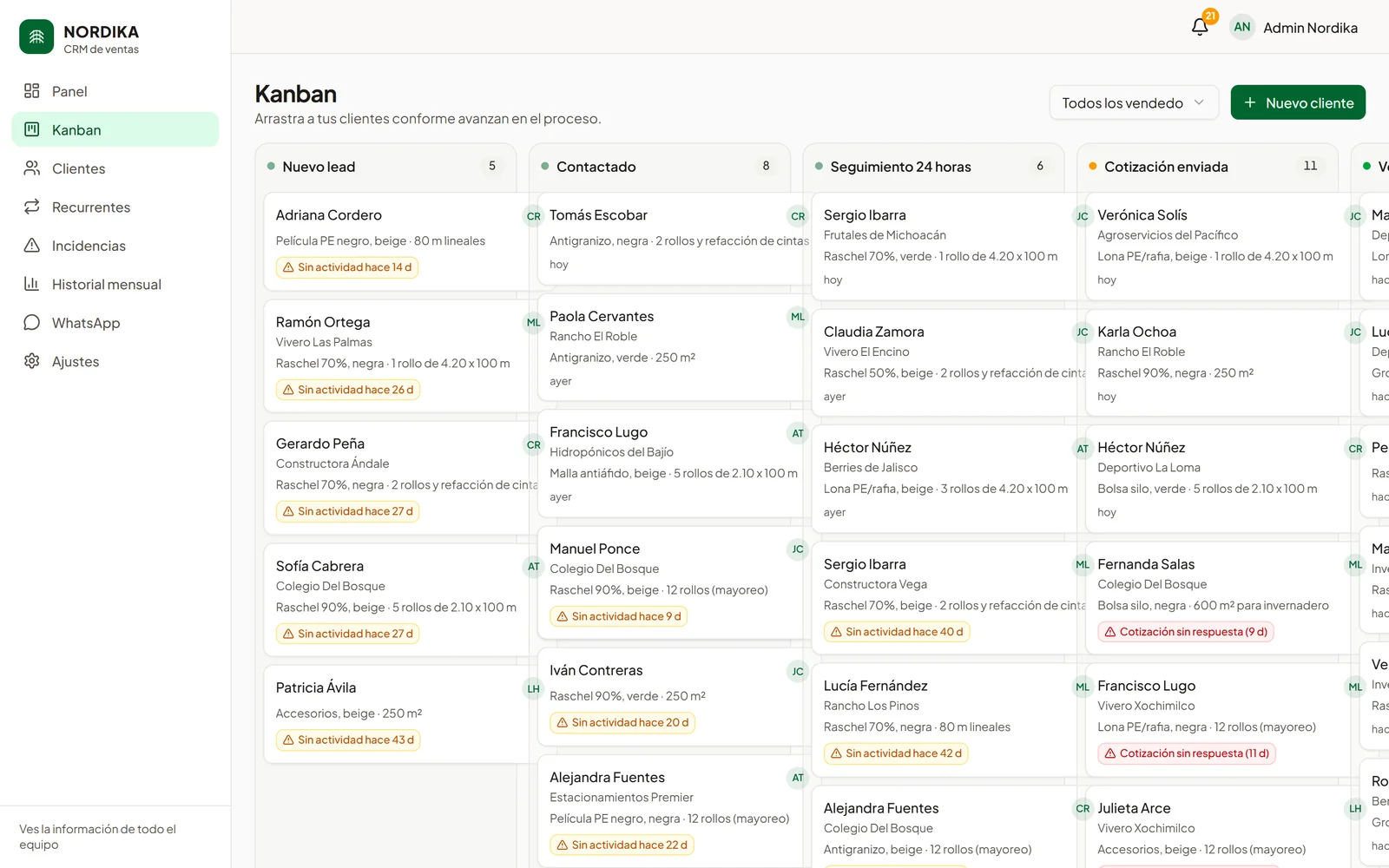Screen dimensions: 1389x868
Task: Open Adriana Cordero's lead card
Action: click(396, 241)
